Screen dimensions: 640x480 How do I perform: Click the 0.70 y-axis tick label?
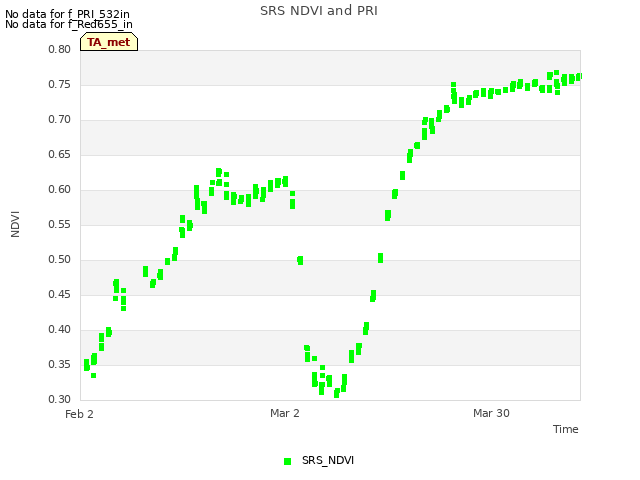coord(60,120)
